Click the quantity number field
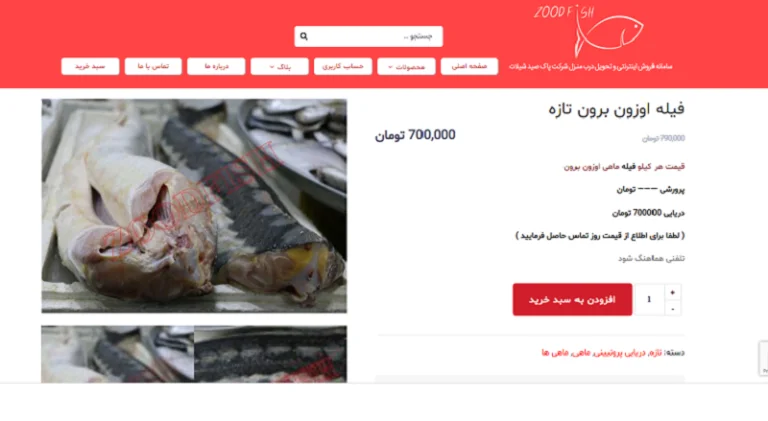The width and height of the screenshot is (768, 421). 649,300
